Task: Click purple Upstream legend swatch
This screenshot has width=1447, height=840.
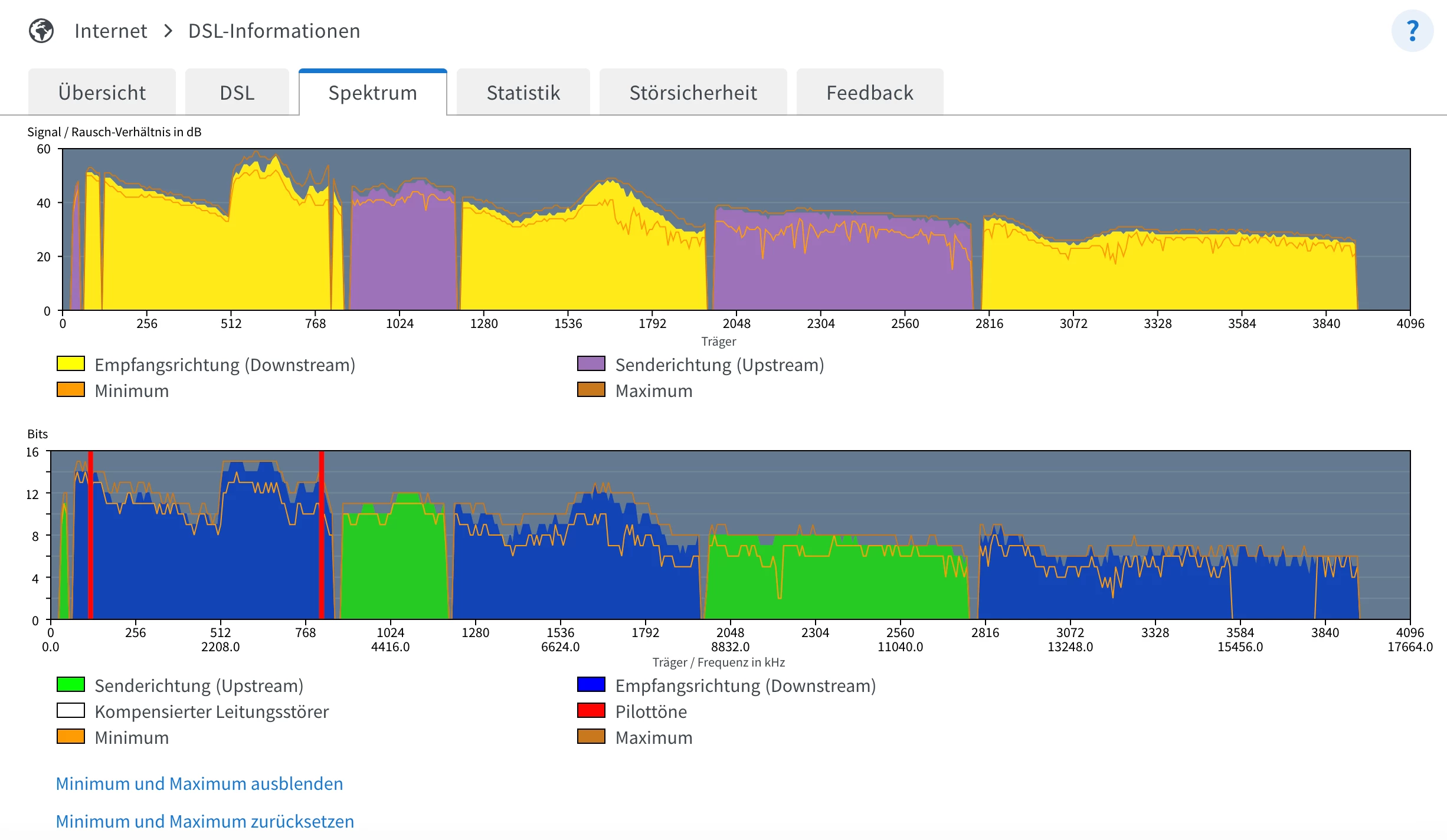Action: coord(591,364)
